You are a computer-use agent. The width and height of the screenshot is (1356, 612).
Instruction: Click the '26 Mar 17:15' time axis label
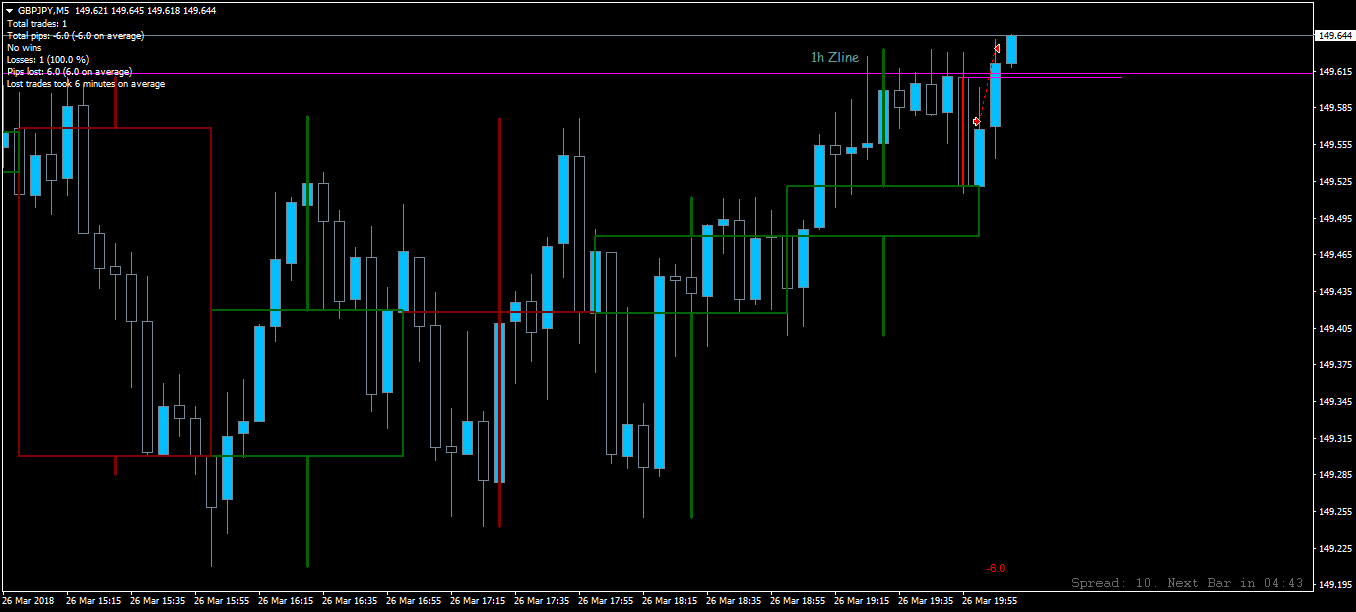(x=478, y=601)
